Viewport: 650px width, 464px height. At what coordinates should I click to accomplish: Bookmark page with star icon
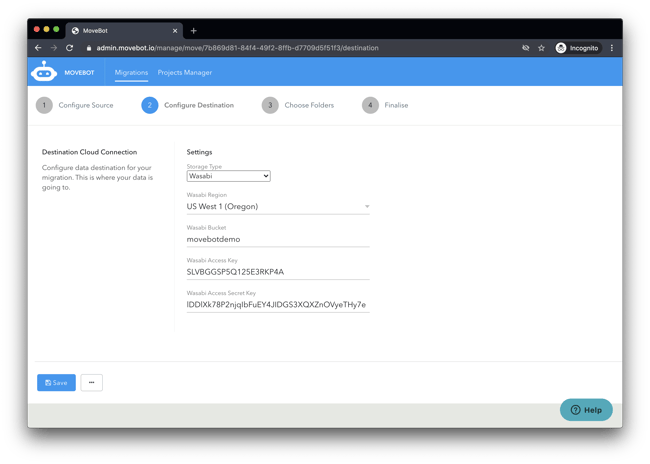click(541, 48)
